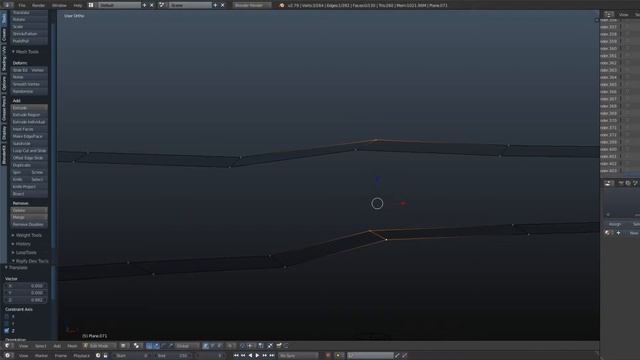Click the Vector Z value field
The height and width of the screenshot is (360, 640).
tap(25, 300)
